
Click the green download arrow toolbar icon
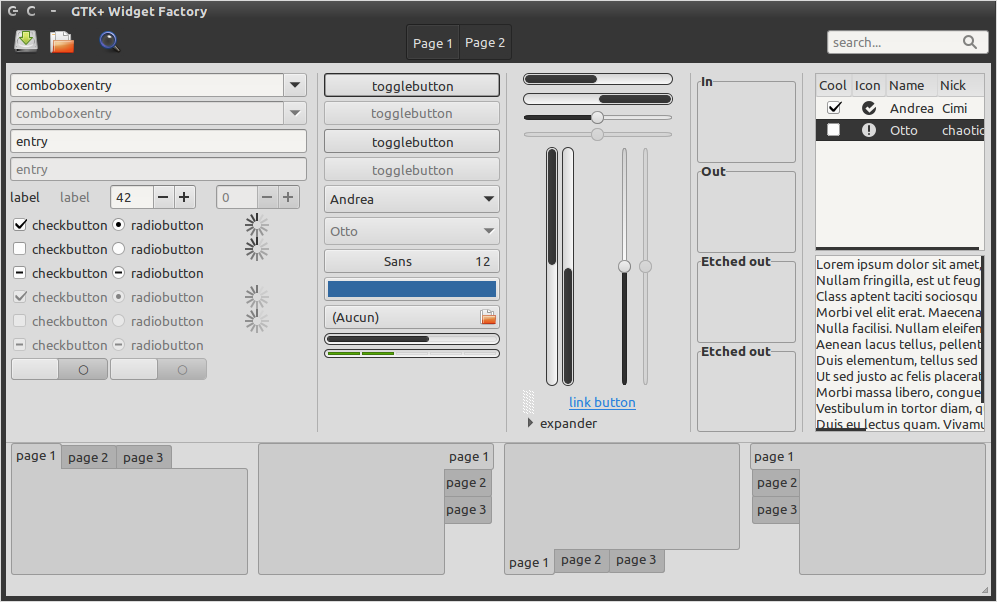point(26,41)
